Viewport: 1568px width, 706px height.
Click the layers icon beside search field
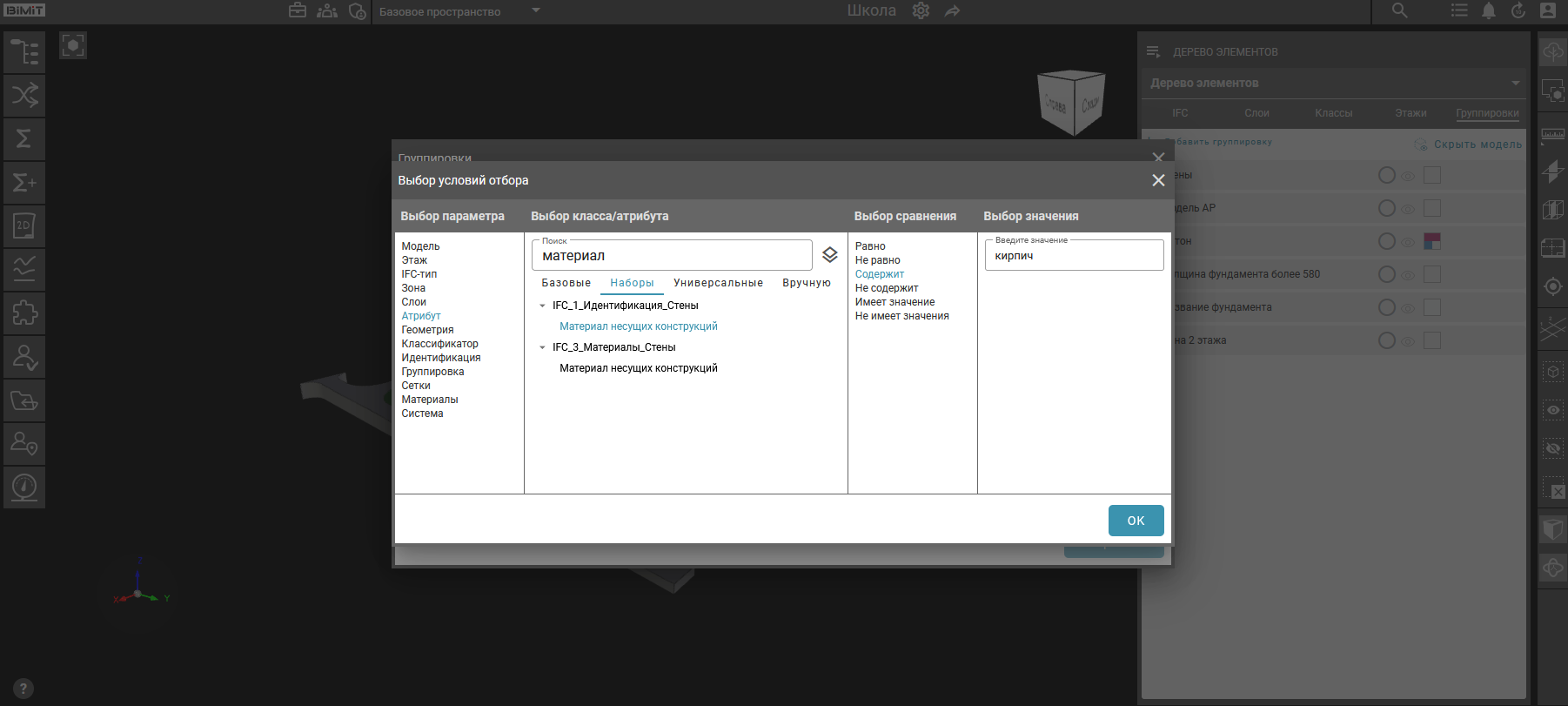pyautogui.click(x=829, y=255)
